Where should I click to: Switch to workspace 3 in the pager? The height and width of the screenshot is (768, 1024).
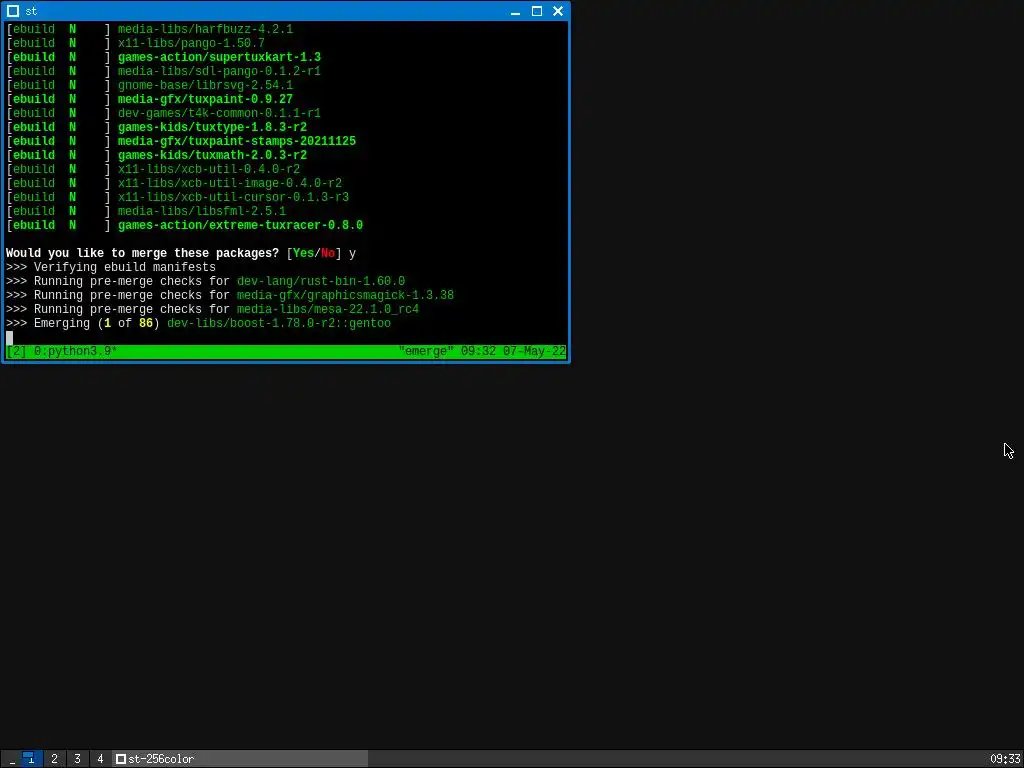pos(77,759)
